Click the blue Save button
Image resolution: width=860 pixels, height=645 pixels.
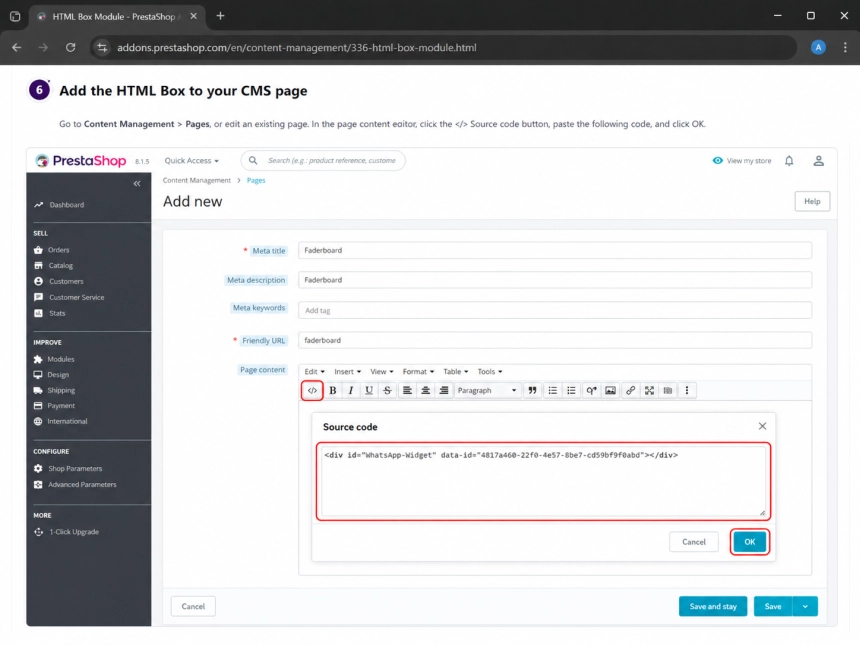click(x=773, y=606)
